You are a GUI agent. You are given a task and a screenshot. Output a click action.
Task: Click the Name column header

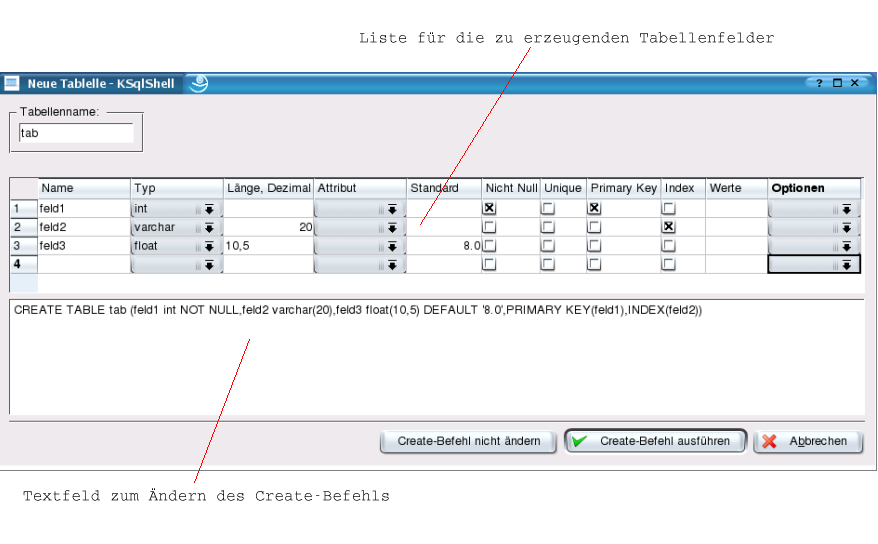[x=84, y=188]
